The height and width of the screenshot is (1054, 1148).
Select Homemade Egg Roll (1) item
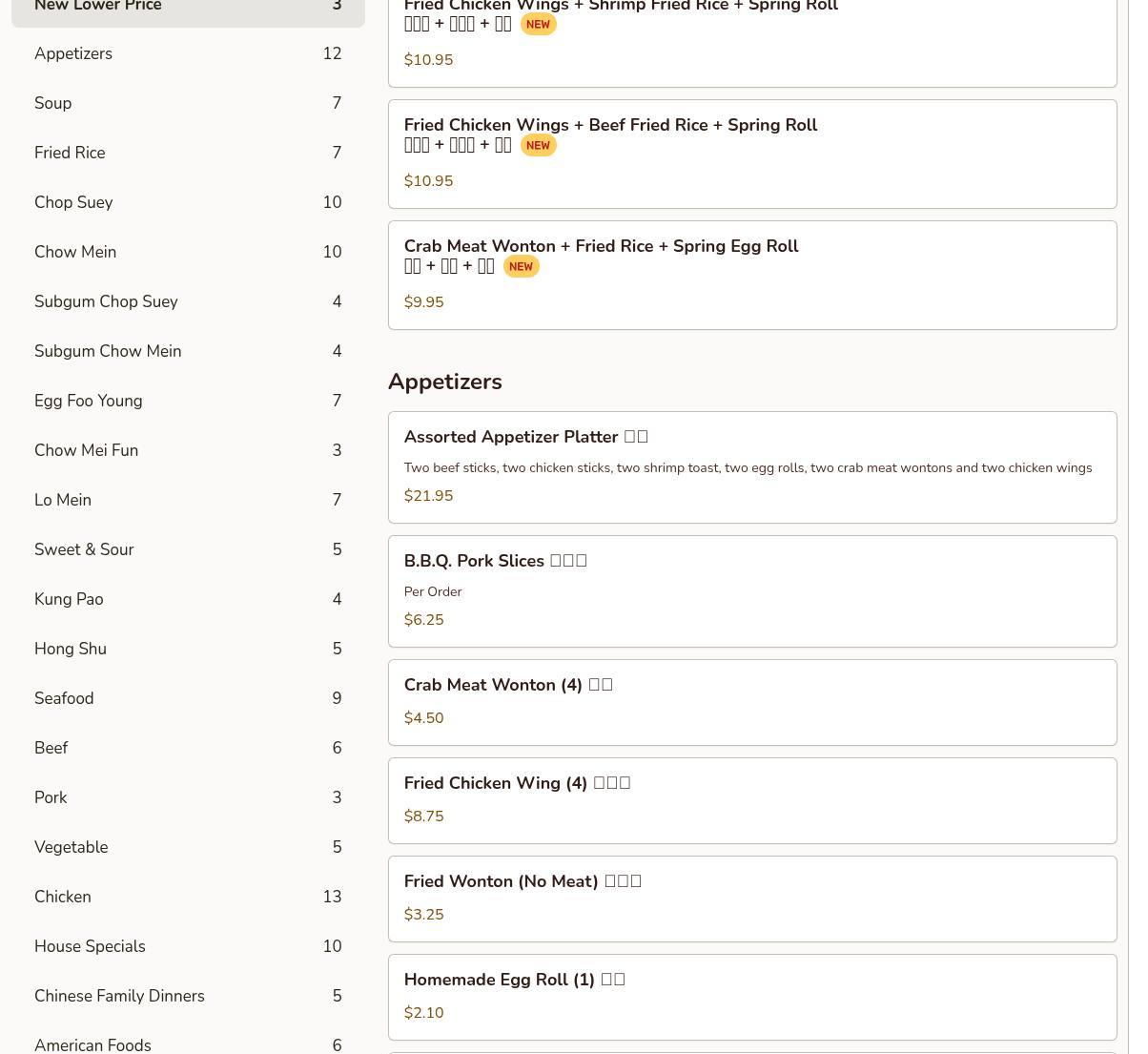tap(751, 997)
